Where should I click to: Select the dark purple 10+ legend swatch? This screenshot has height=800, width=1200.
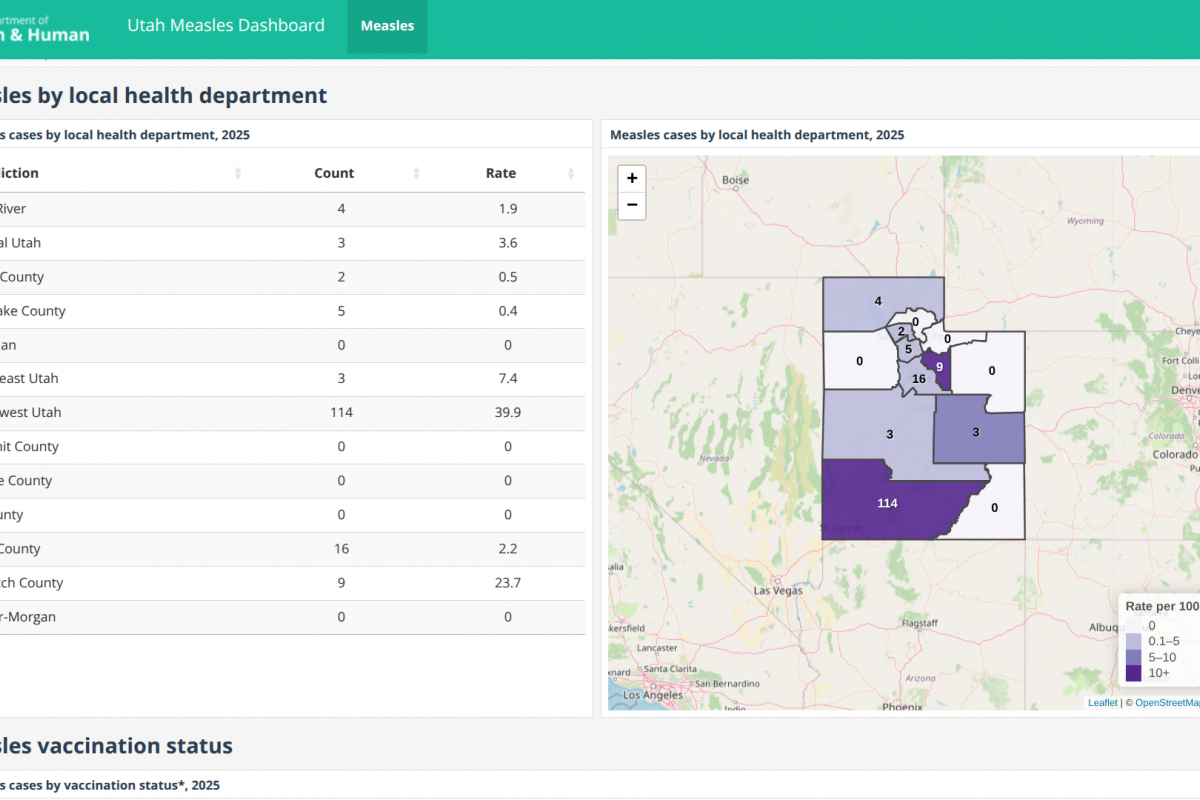click(x=1133, y=672)
